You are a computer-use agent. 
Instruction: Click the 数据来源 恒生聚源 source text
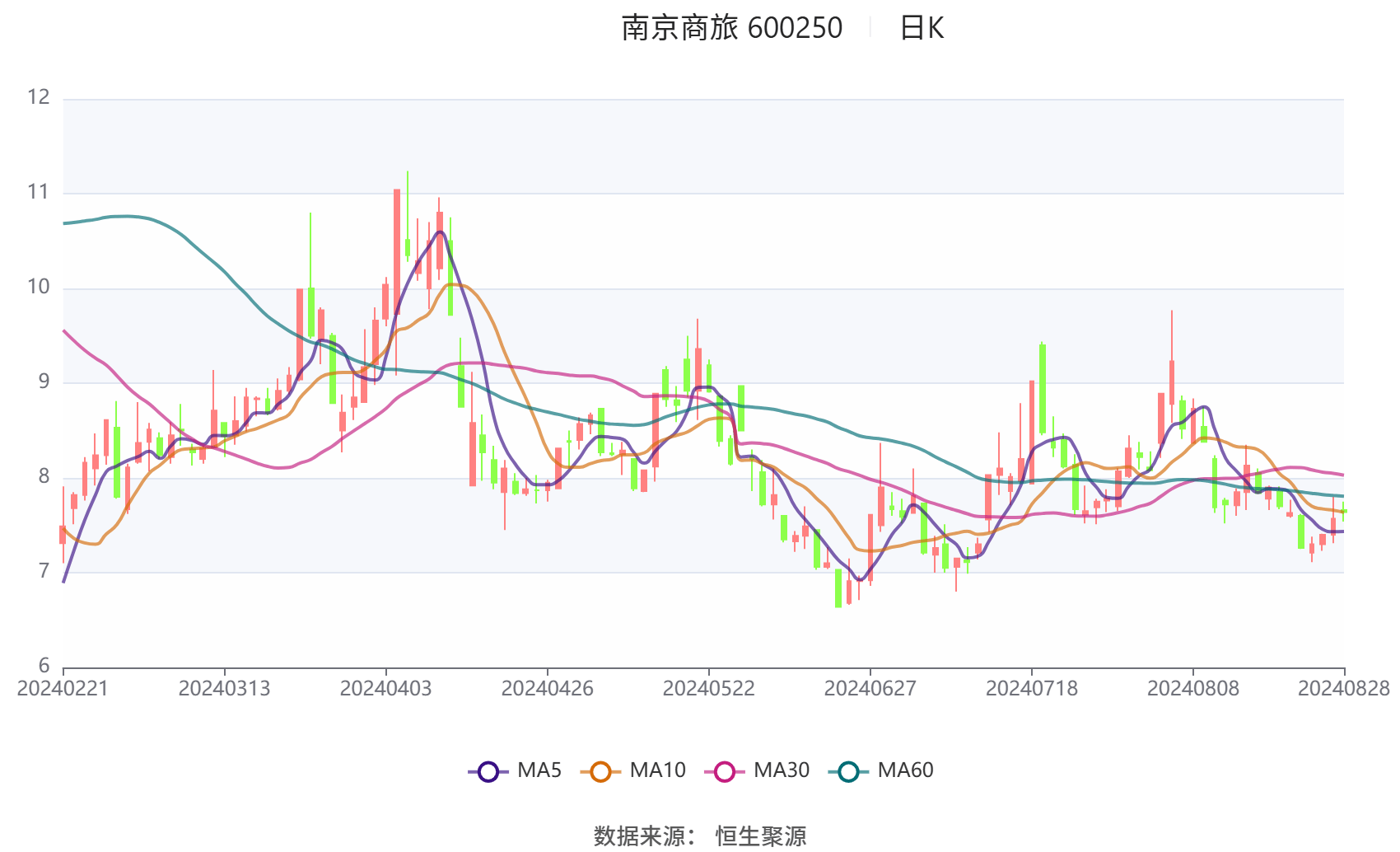pyautogui.click(x=700, y=835)
